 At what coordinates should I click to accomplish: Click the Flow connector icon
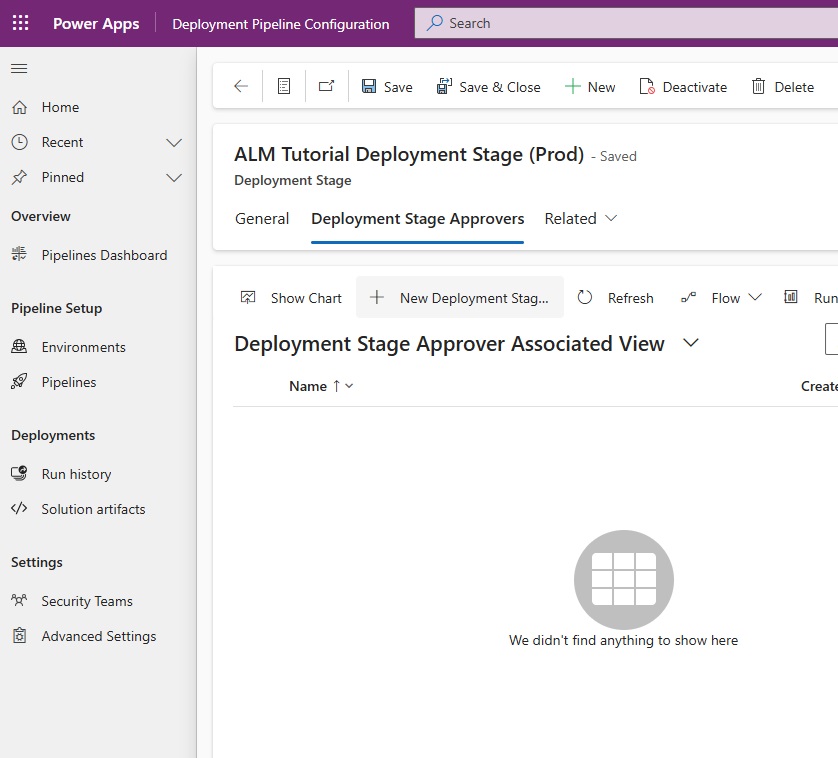(x=688, y=297)
